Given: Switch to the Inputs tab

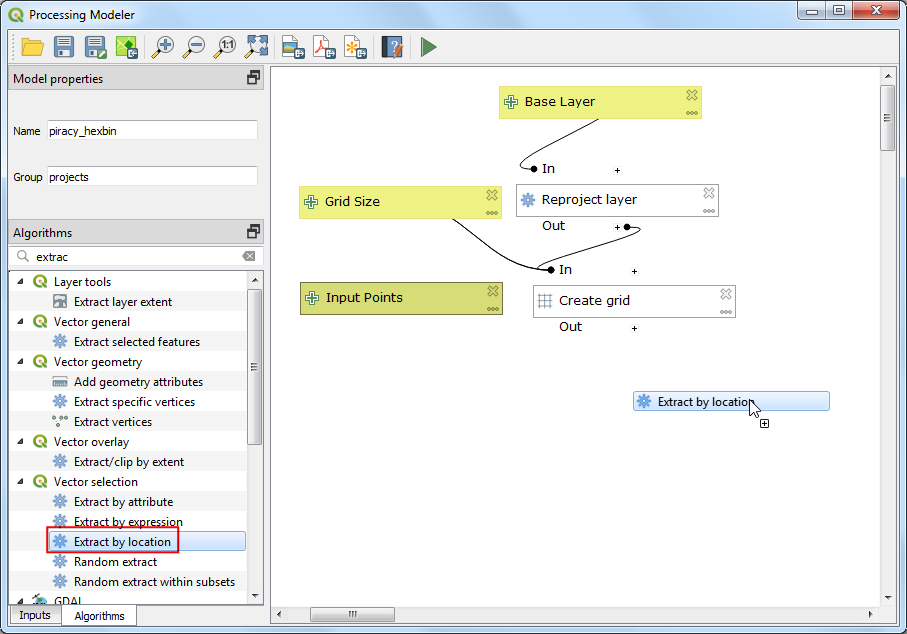Looking at the screenshot, I should [35, 615].
